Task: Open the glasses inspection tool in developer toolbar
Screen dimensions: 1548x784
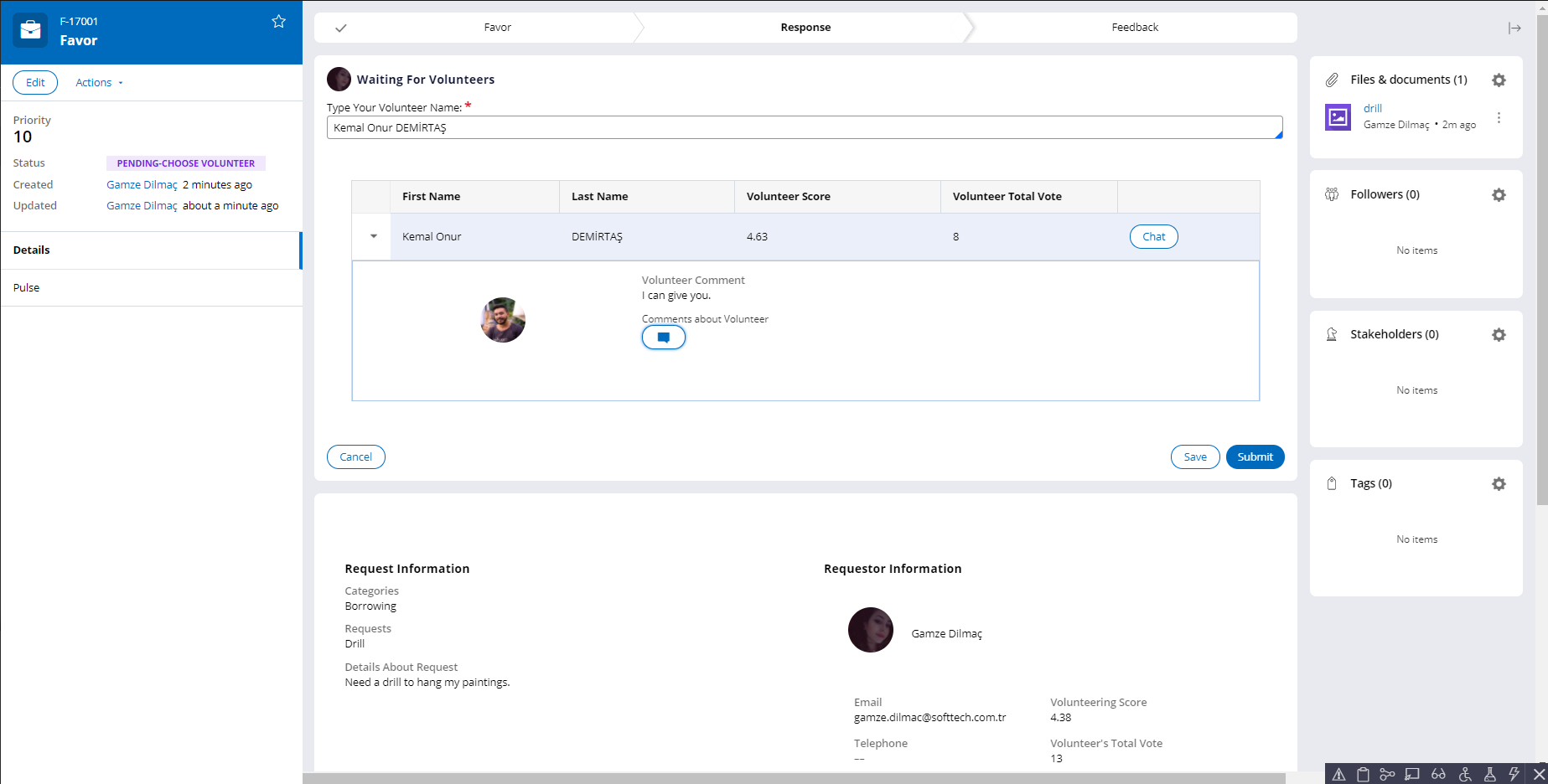Action: coord(1438,774)
